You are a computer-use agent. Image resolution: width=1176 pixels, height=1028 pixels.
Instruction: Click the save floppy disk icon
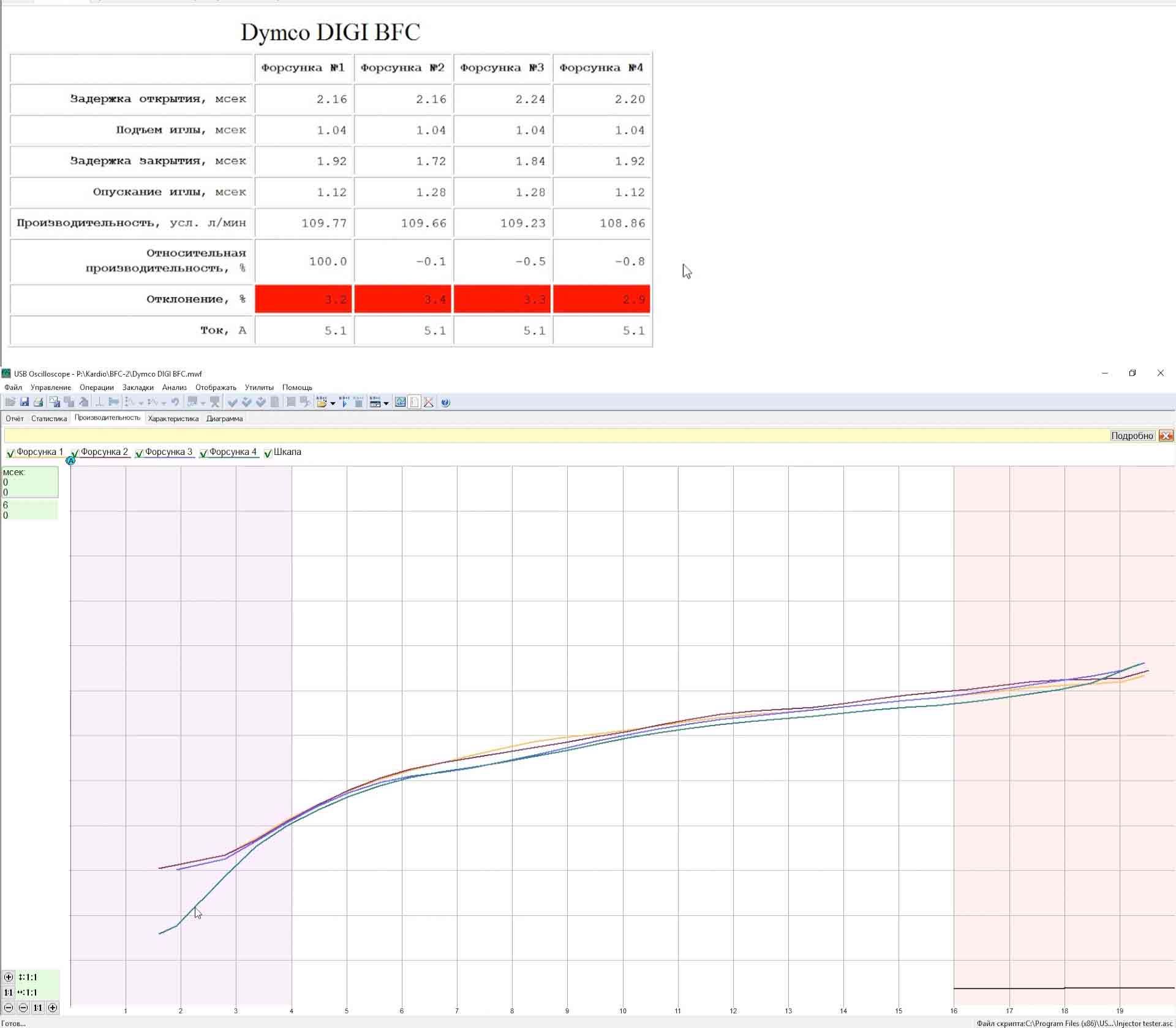click(24, 402)
